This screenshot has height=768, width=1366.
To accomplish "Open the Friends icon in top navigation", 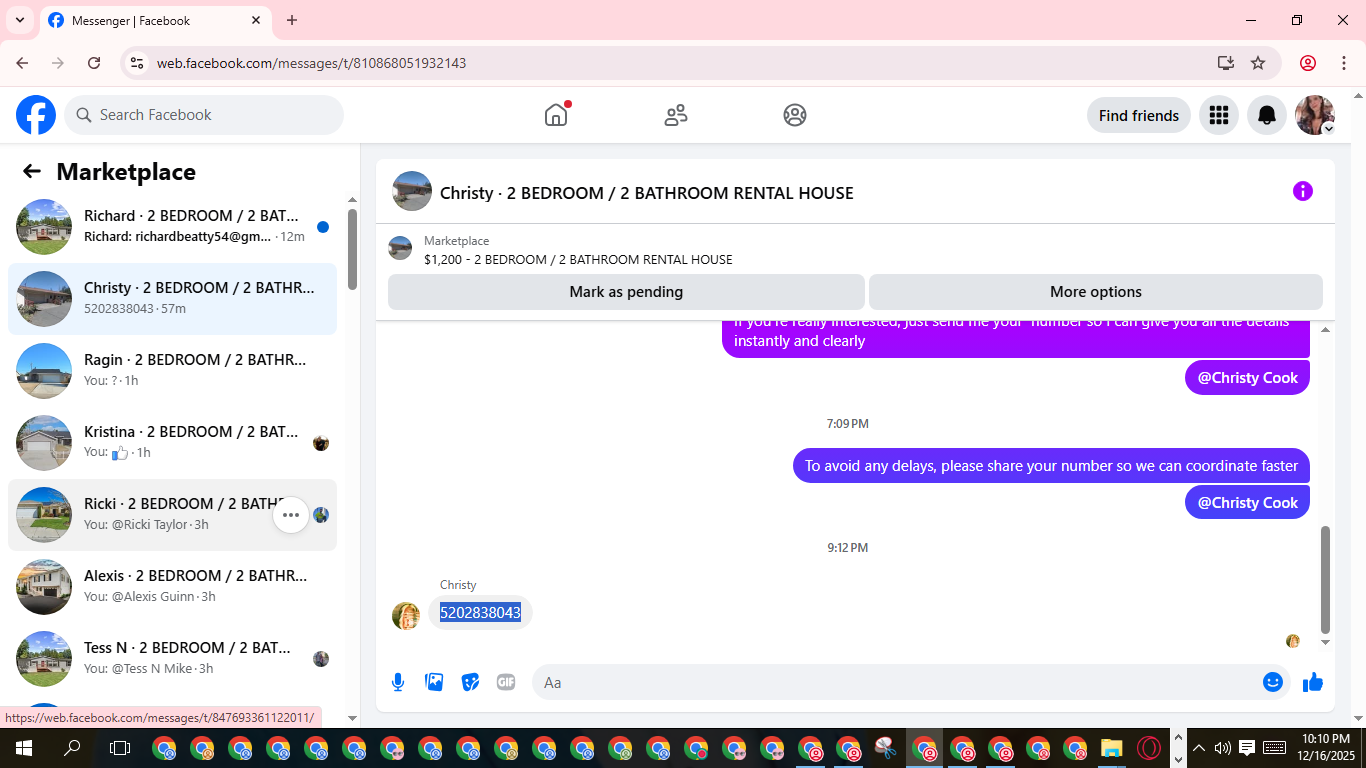I will pyautogui.click(x=676, y=115).
